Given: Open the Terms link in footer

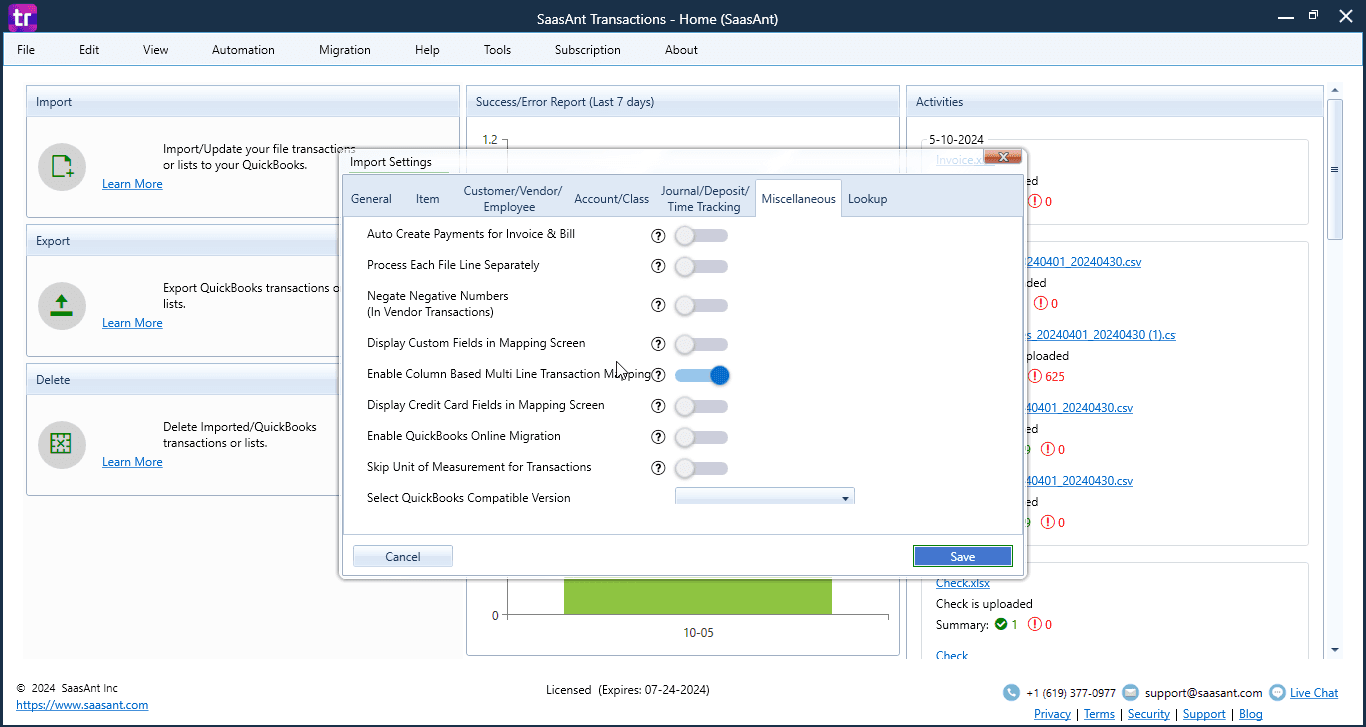Looking at the screenshot, I should tap(1099, 714).
